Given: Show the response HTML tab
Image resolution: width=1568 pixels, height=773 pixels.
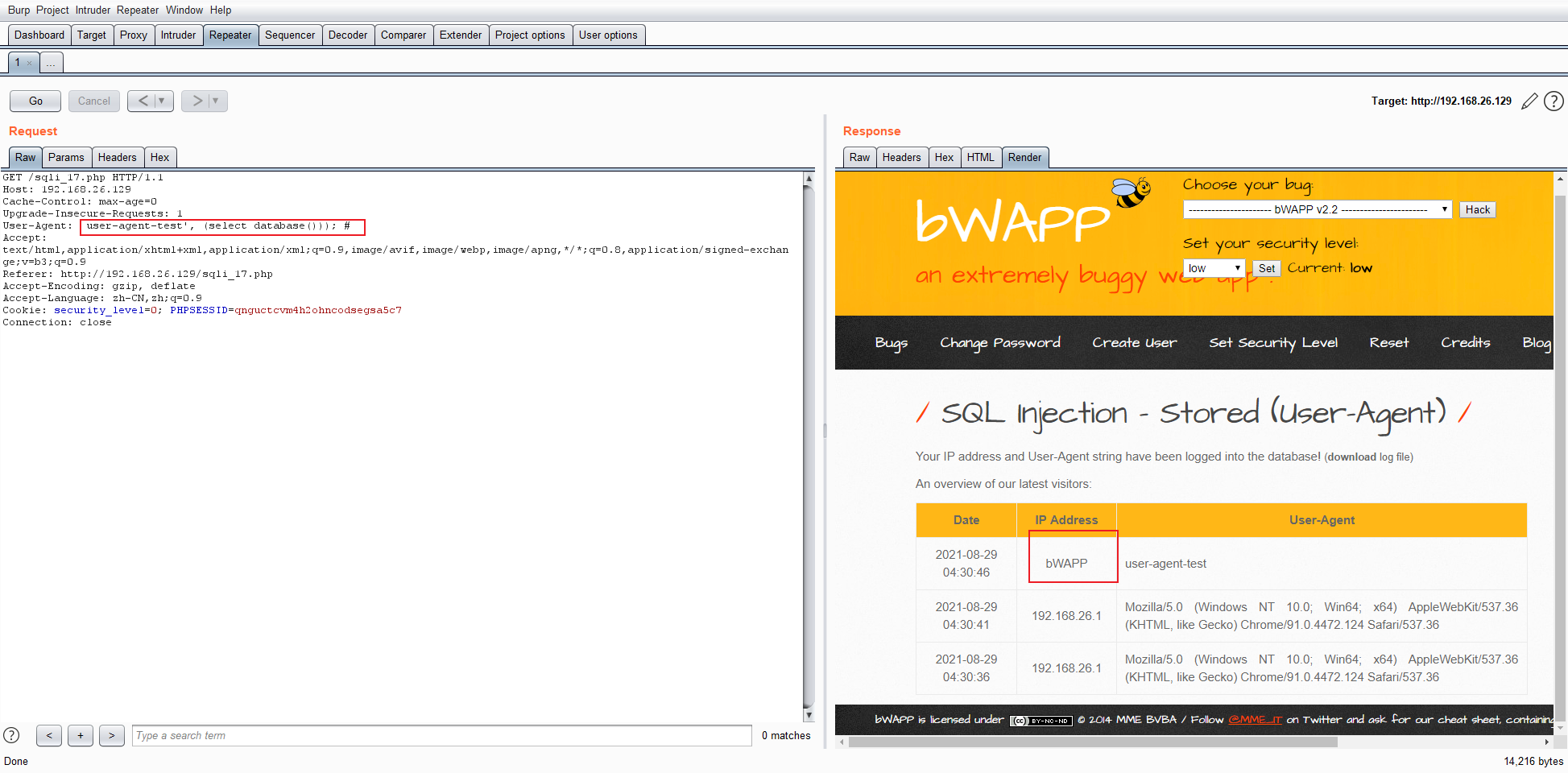Looking at the screenshot, I should [x=980, y=157].
